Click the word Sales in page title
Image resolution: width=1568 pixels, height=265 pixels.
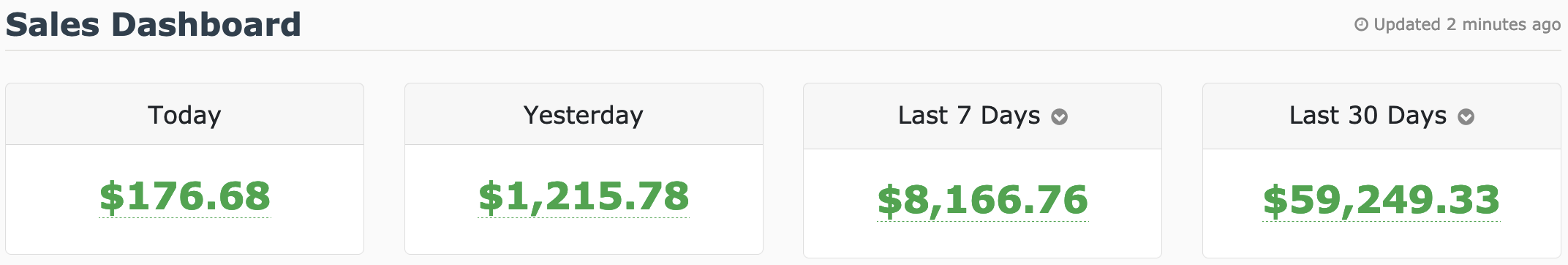pos(53,25)
